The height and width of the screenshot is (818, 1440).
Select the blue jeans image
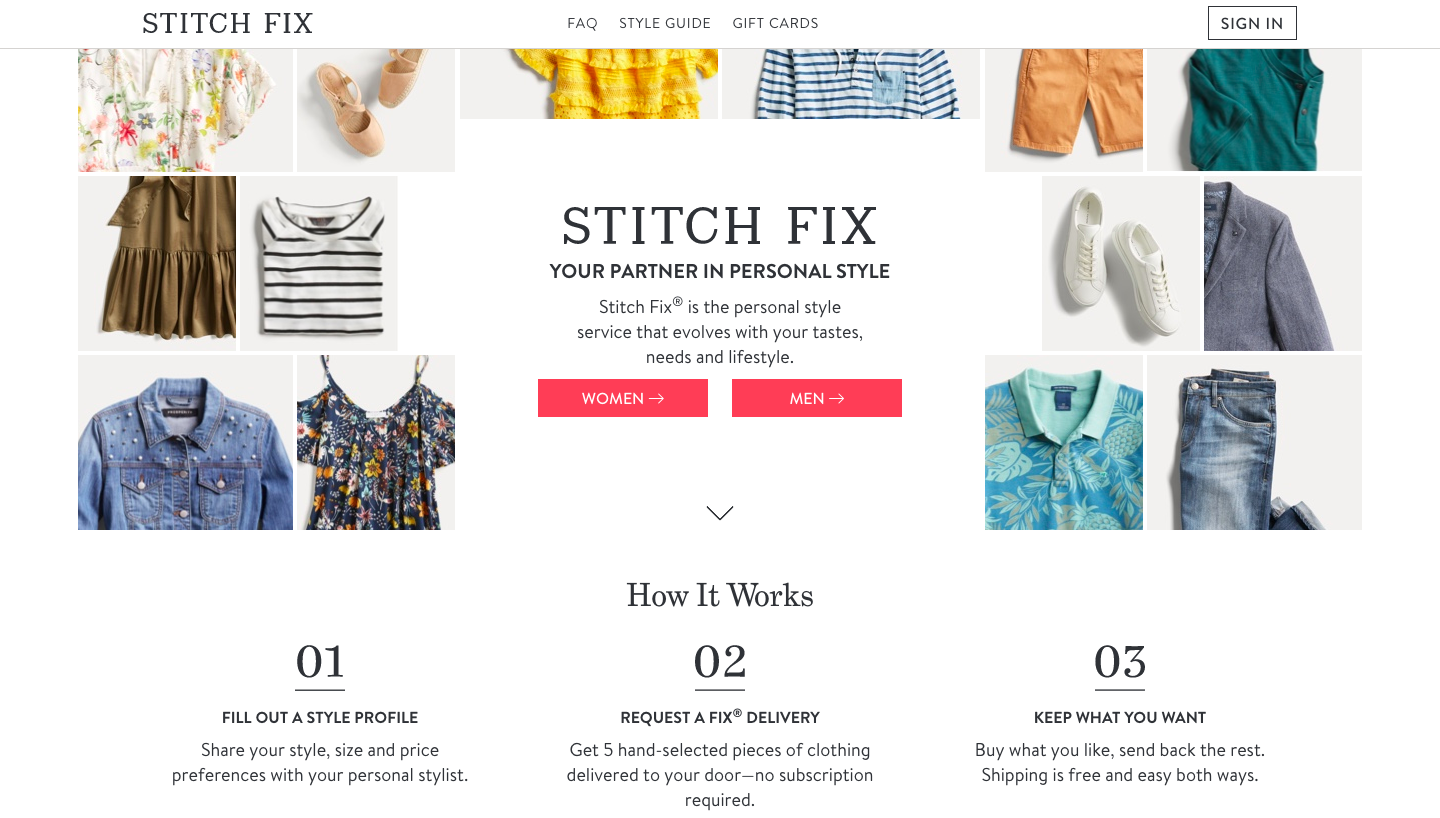(x=1254, y=442)
